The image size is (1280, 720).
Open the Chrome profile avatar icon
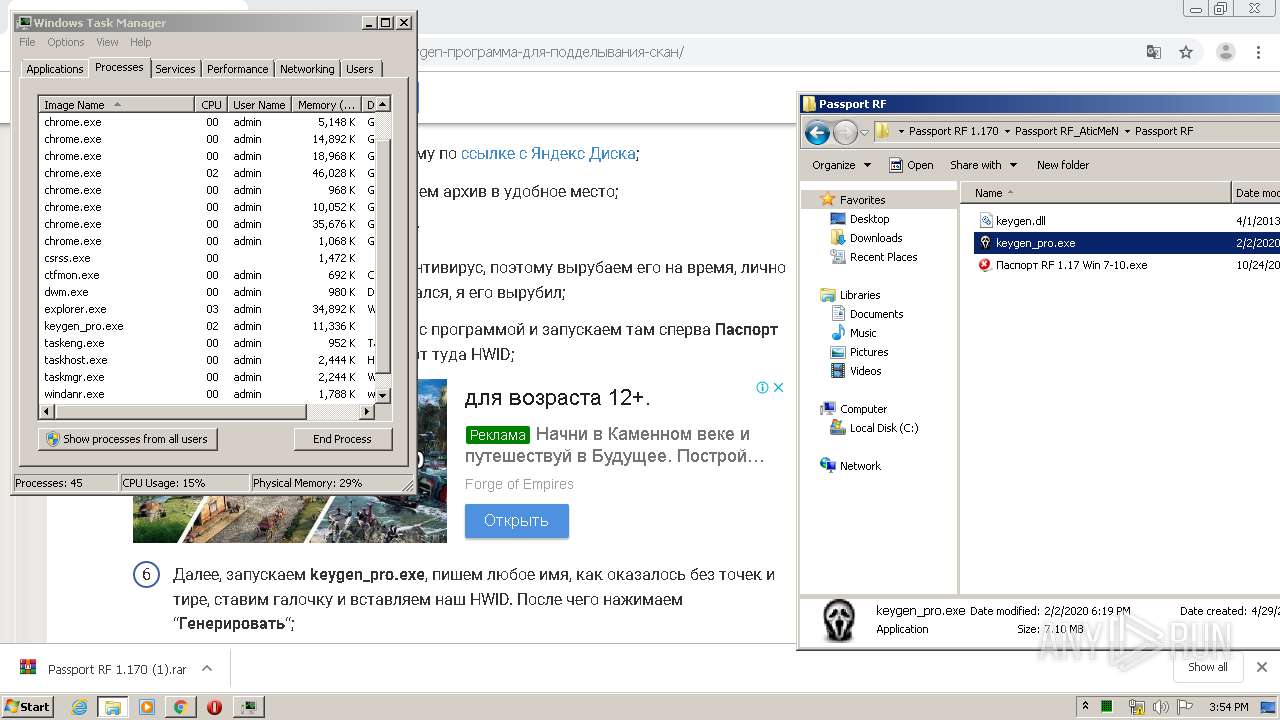click(x=1225, y=52)
